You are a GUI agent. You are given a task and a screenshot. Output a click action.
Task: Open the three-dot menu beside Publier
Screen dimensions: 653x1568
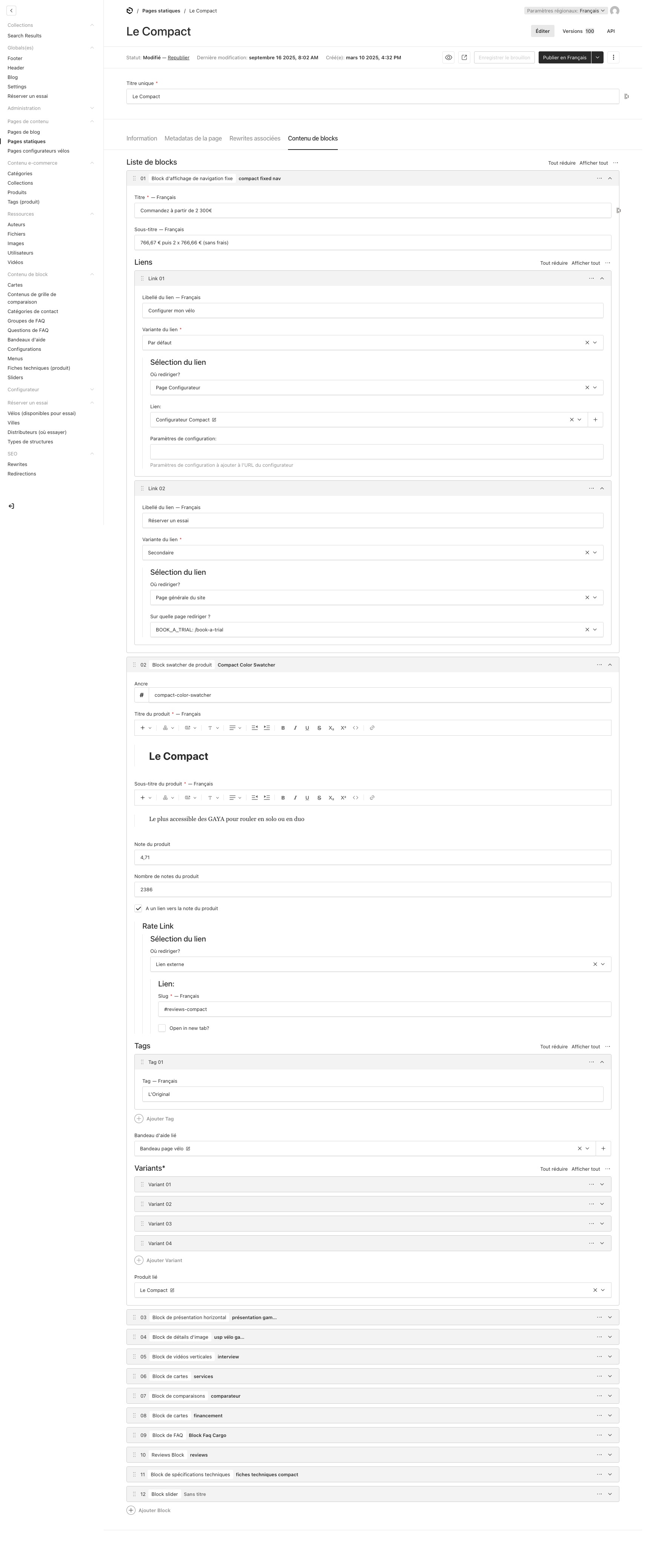[613, 57]
